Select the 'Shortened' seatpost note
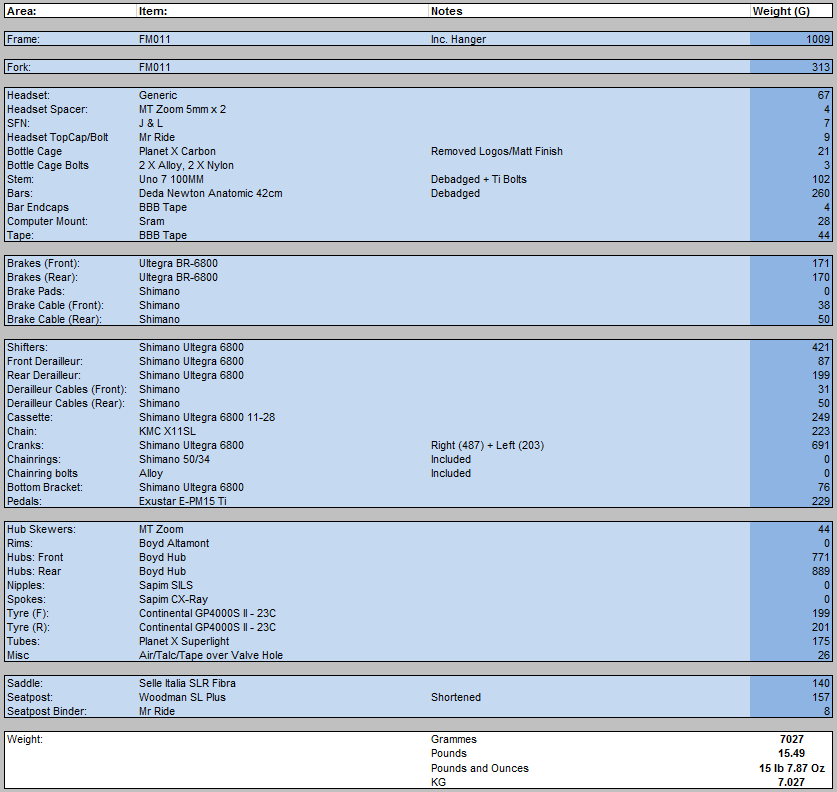 click(455, 697)
